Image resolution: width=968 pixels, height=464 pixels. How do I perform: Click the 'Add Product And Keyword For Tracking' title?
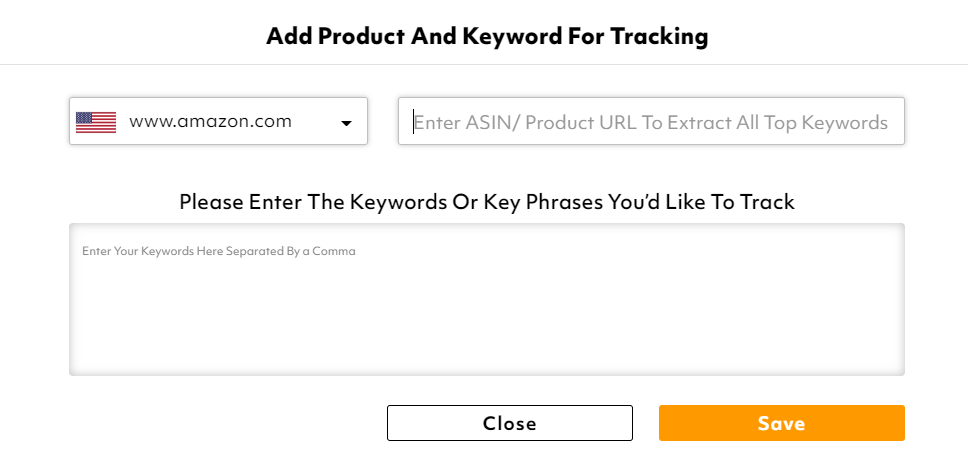coord(486,37)
